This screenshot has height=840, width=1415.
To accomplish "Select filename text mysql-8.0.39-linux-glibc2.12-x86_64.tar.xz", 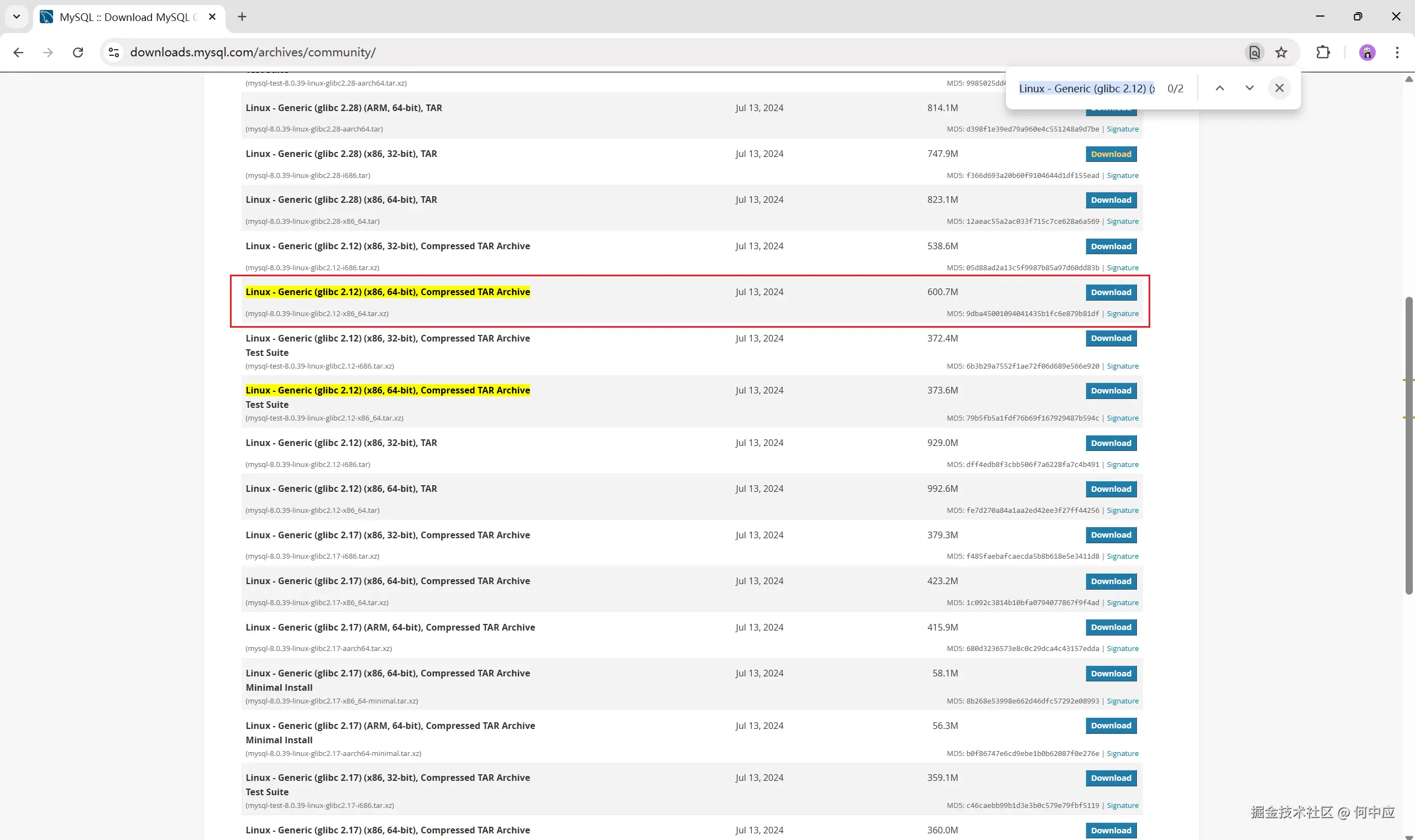I will (317, 313).
